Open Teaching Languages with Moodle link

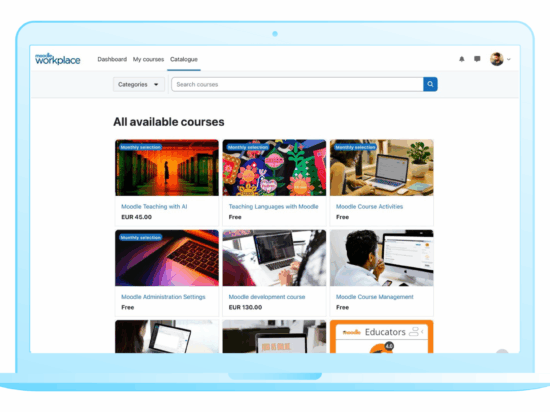pos(274,207)
